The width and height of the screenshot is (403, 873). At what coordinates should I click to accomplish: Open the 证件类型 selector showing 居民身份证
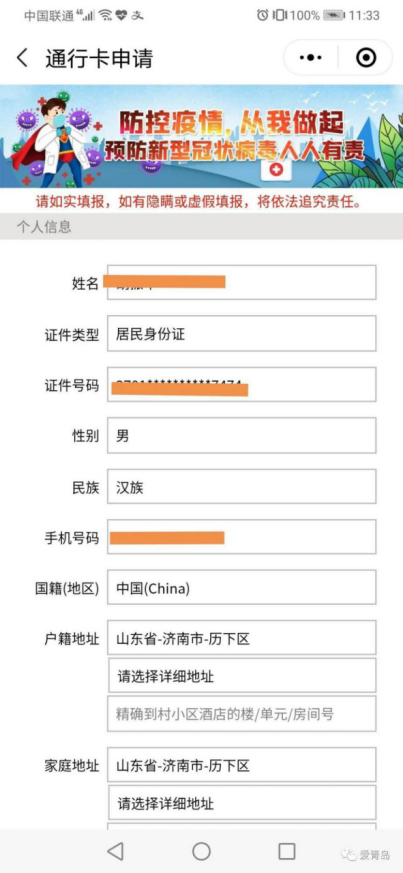pyautogui.click(x=242, y=333)
